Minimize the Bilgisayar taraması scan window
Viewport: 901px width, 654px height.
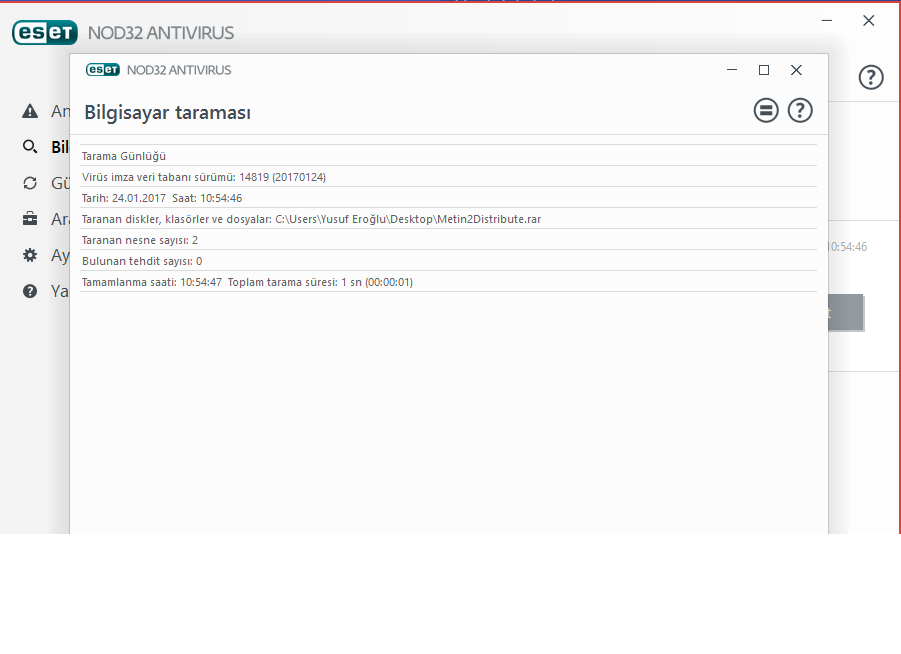pos(732,70)
